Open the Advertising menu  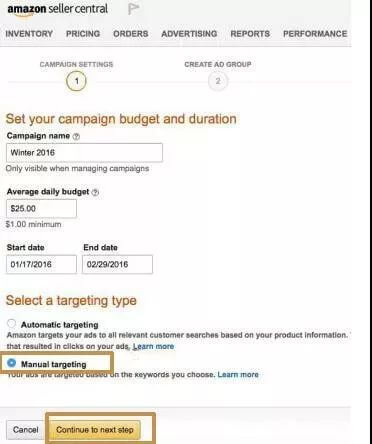189,34
